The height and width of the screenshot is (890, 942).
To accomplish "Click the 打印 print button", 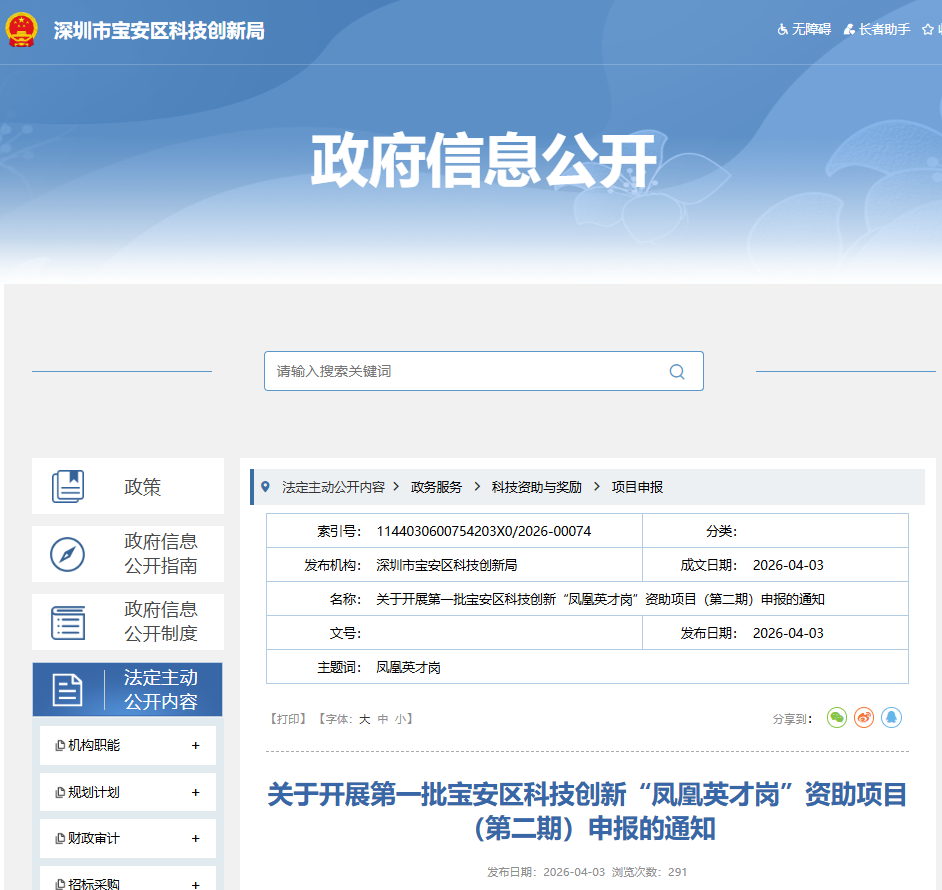I will click(288, 718).
